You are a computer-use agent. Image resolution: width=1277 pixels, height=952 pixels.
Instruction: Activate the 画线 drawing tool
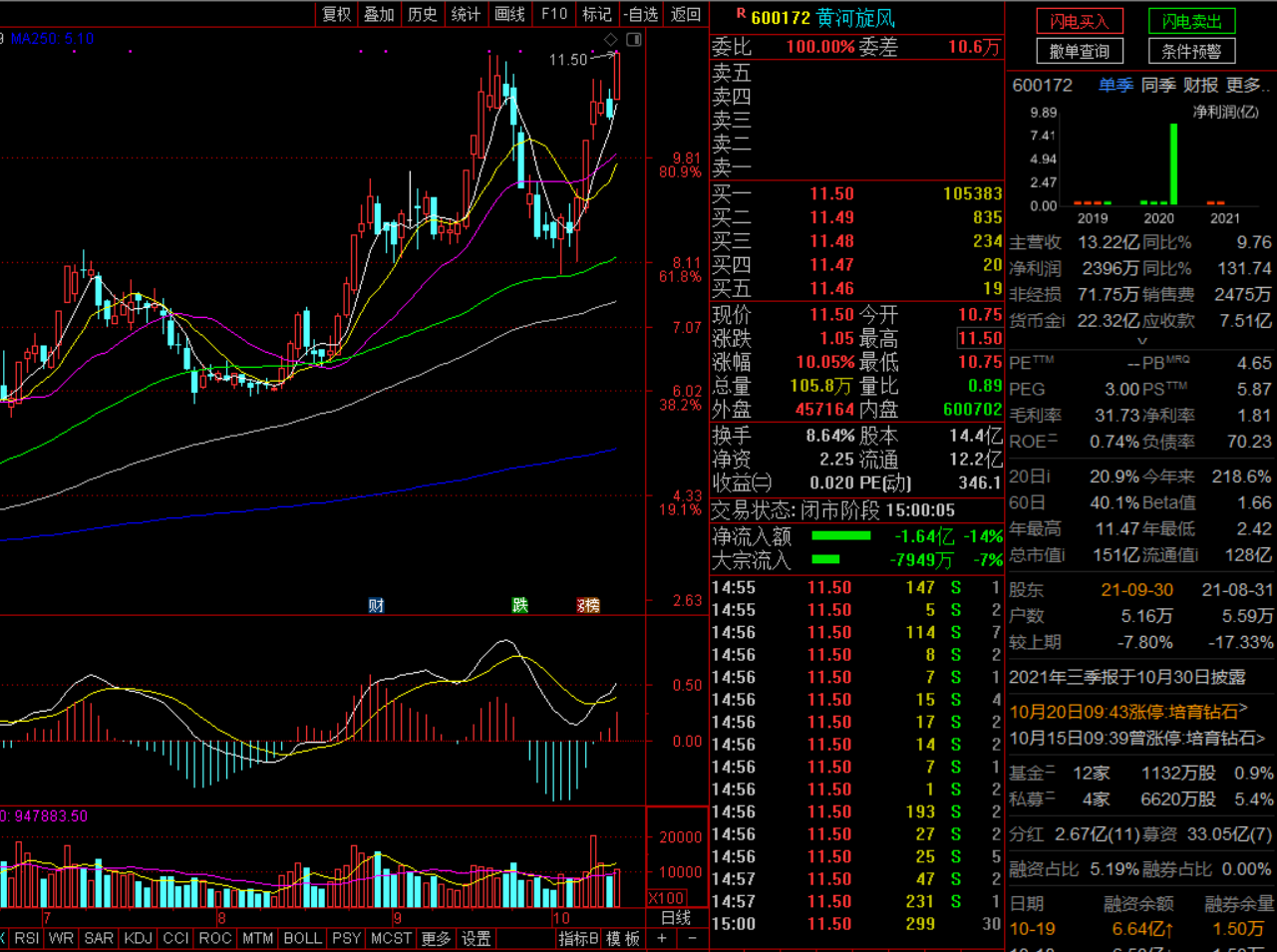click(509, 14)
